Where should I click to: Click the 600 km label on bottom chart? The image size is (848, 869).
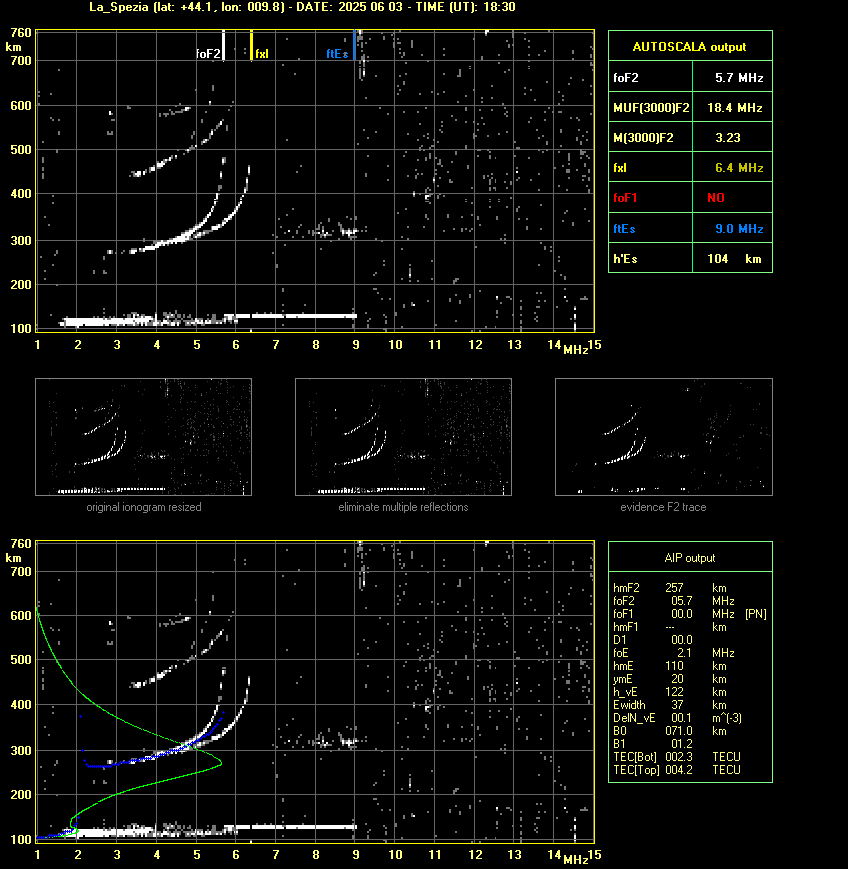point(21,616)
